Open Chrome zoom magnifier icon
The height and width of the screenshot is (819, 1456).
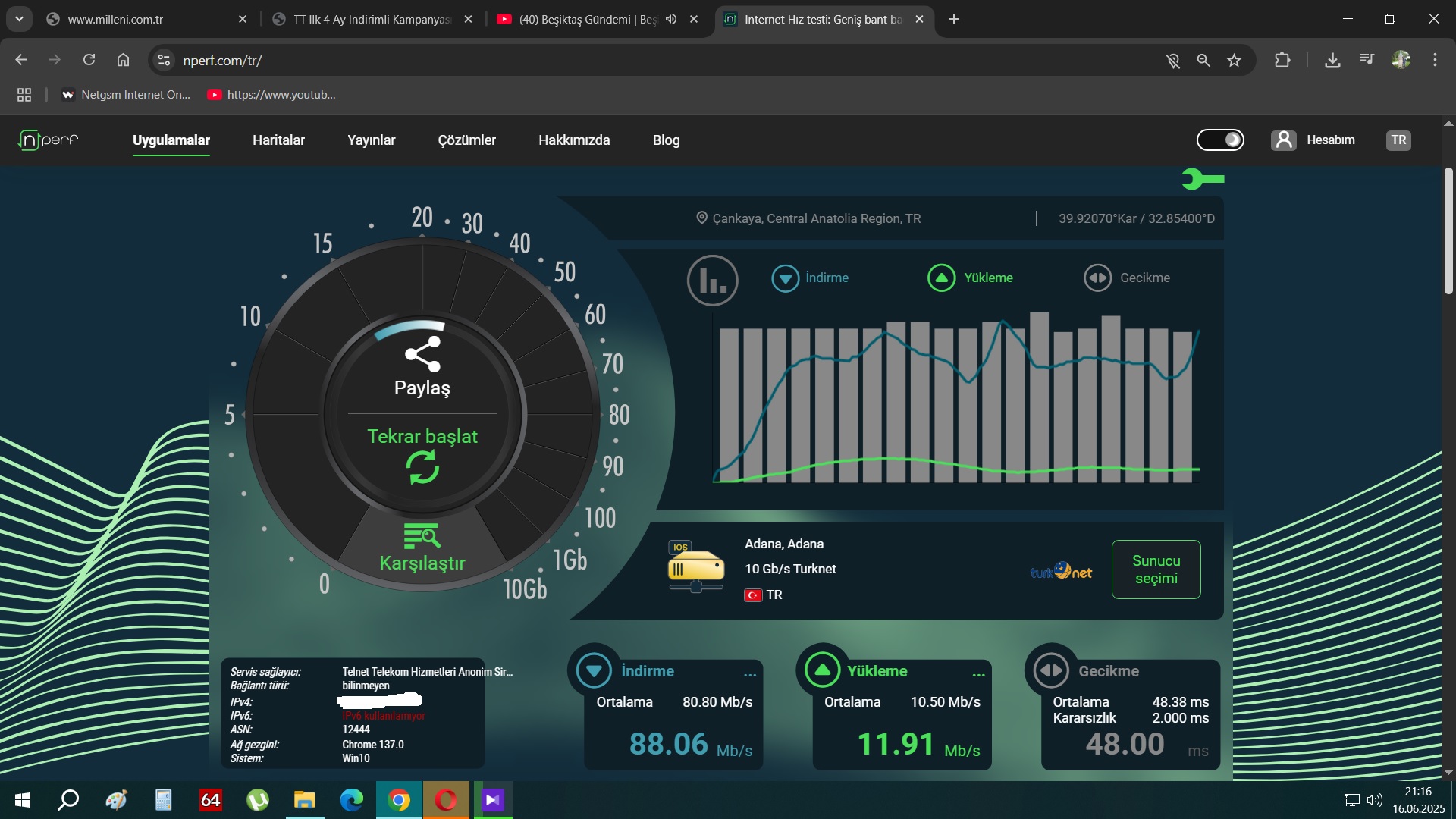tap(1203, 61)
